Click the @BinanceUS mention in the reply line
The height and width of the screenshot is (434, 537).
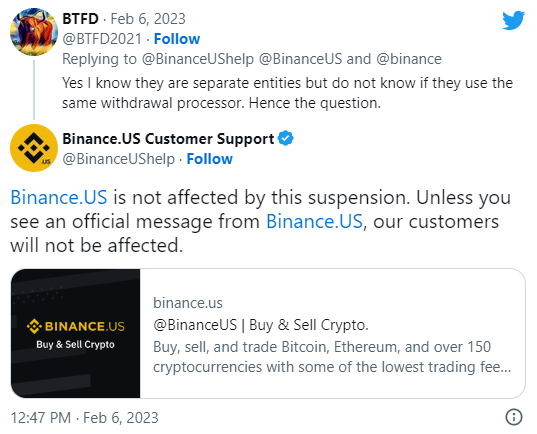click(x=300, y=59)
